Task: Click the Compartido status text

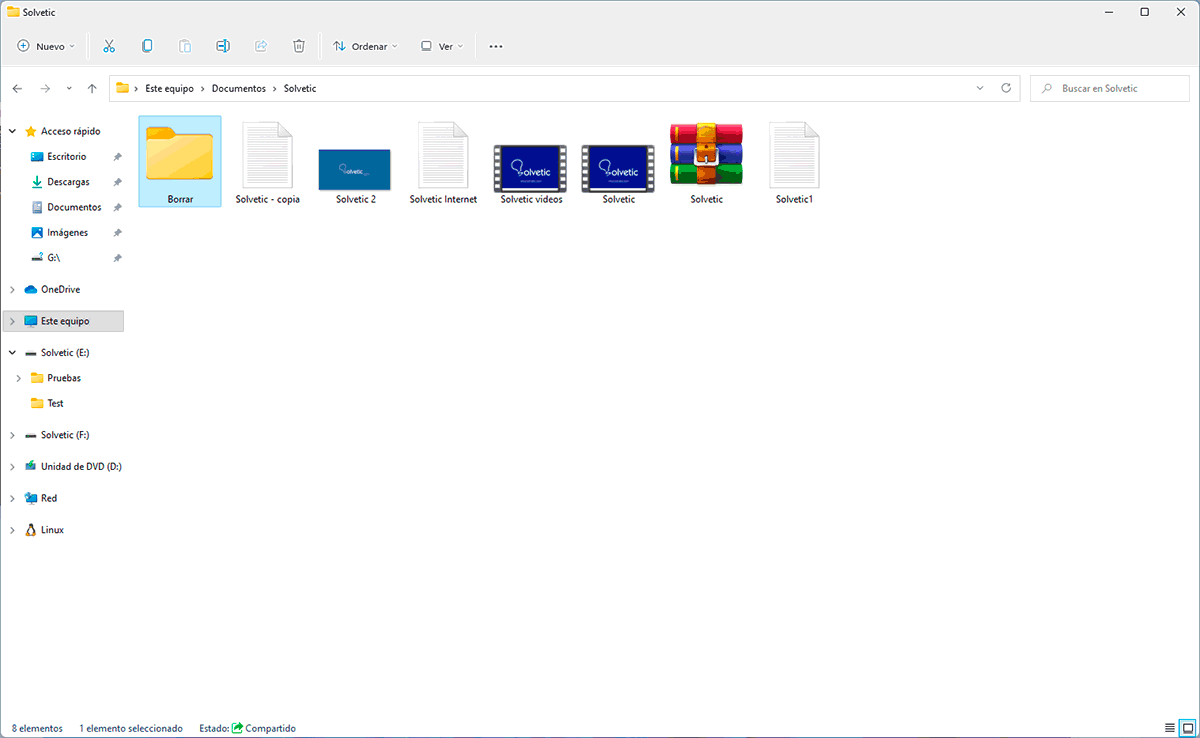Action: tap(270, 728)
